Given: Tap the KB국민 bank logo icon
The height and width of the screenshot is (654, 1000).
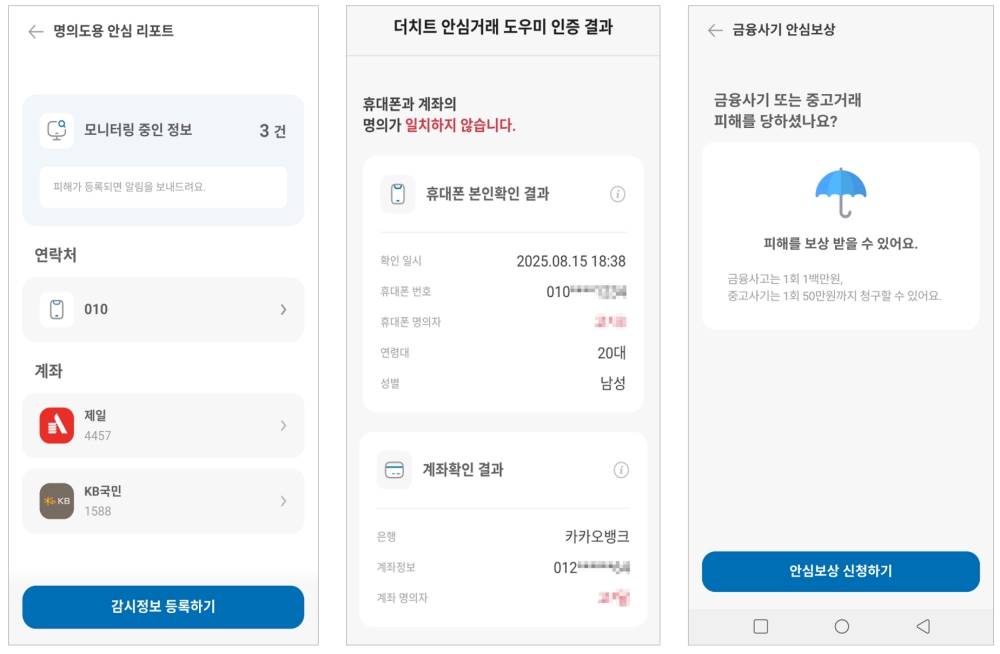Looking at the screenshot, I should [57, 501].
